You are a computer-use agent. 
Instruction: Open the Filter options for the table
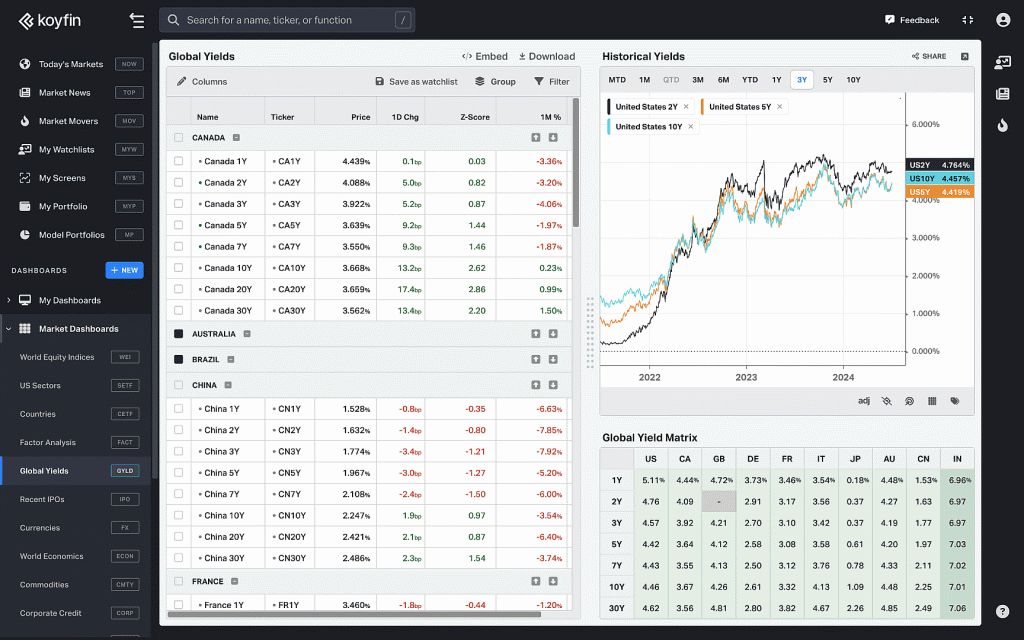pyautogui.click(x=552, y=82)
